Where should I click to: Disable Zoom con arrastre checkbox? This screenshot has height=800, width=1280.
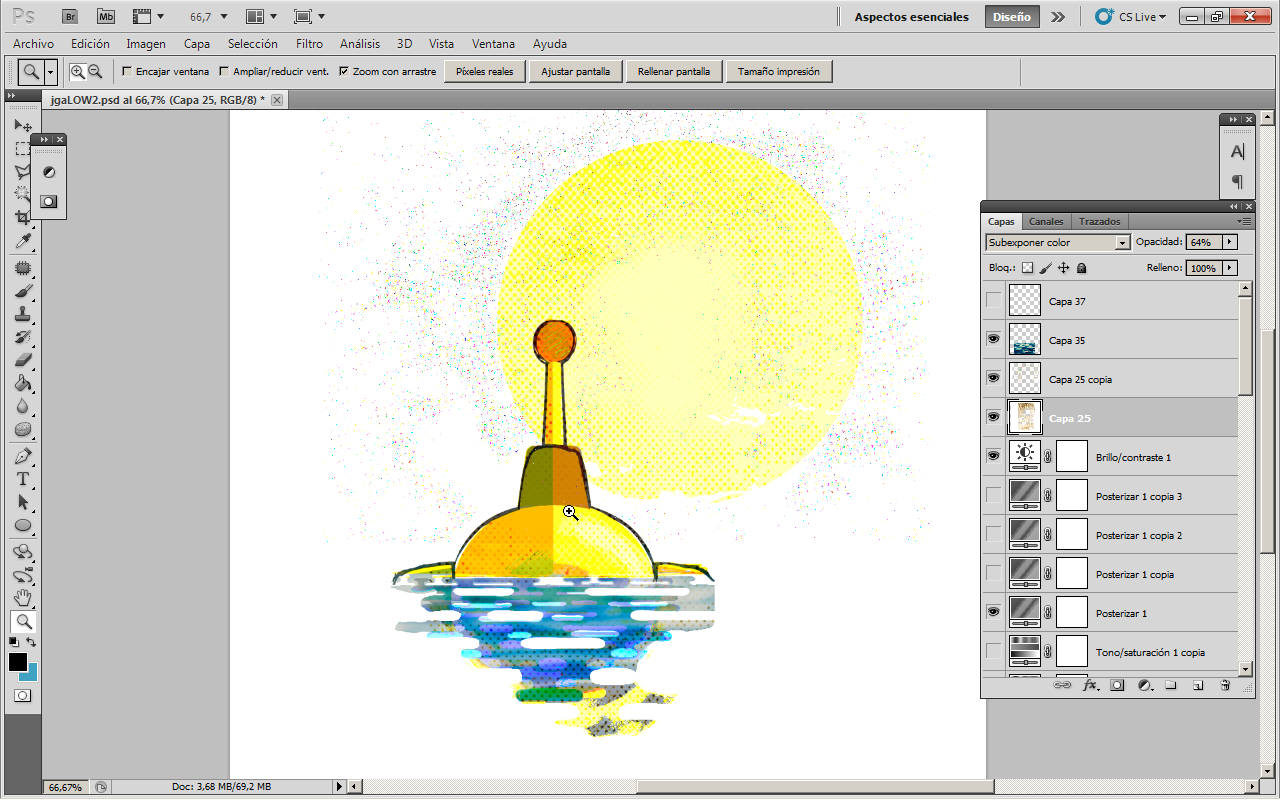344,72
